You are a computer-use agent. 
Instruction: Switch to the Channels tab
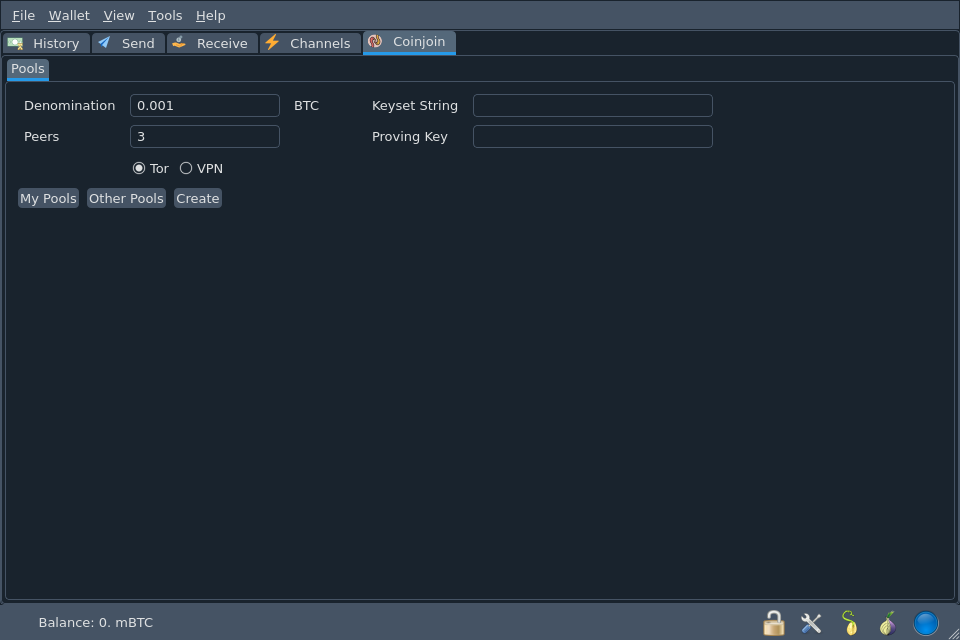click(x=310, y=43)
